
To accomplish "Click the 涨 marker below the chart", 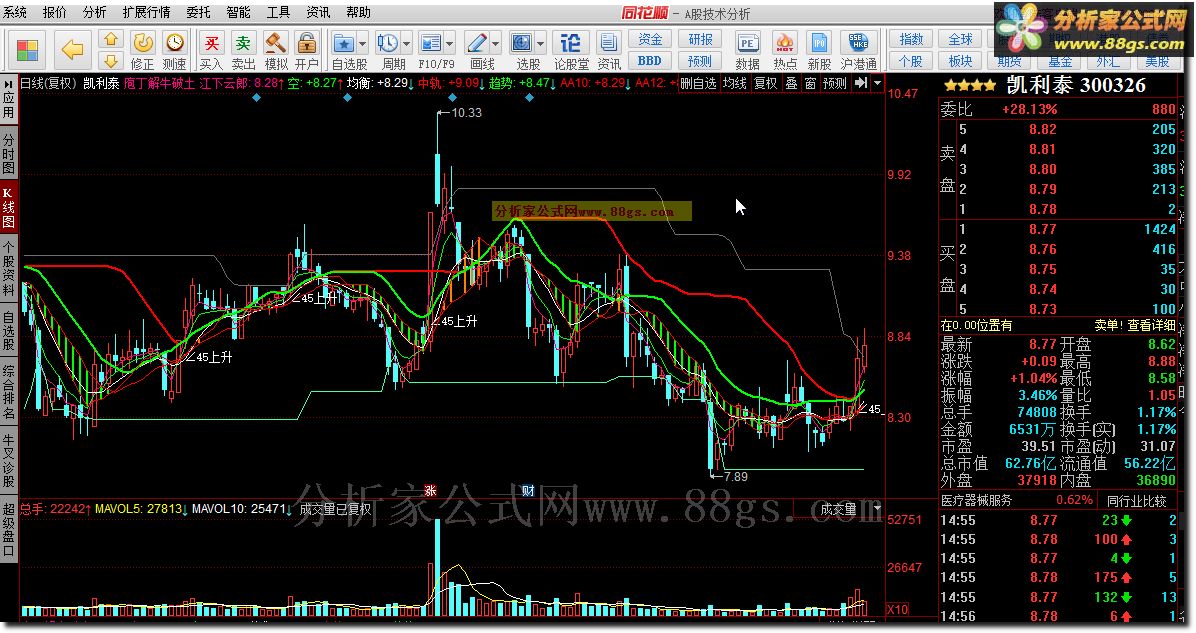I will 430,491.
